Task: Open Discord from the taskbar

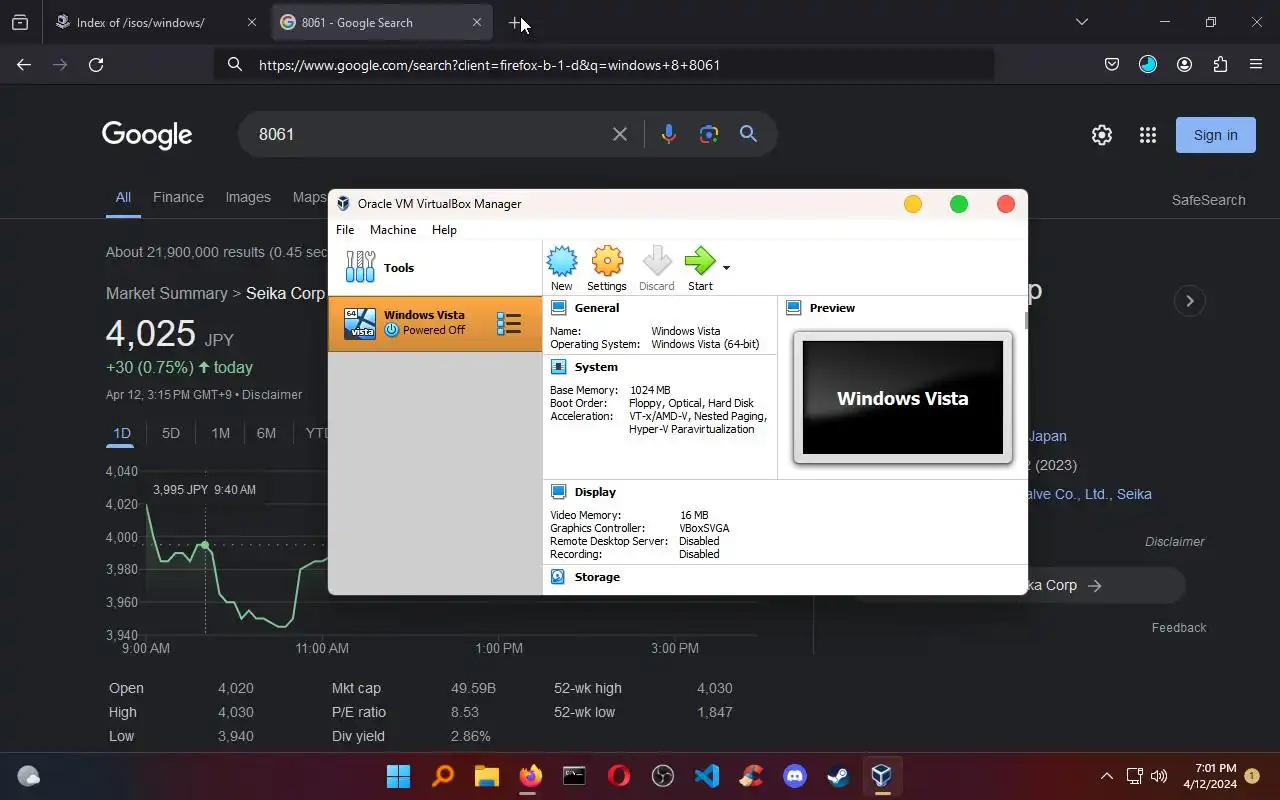Action: 795,776
